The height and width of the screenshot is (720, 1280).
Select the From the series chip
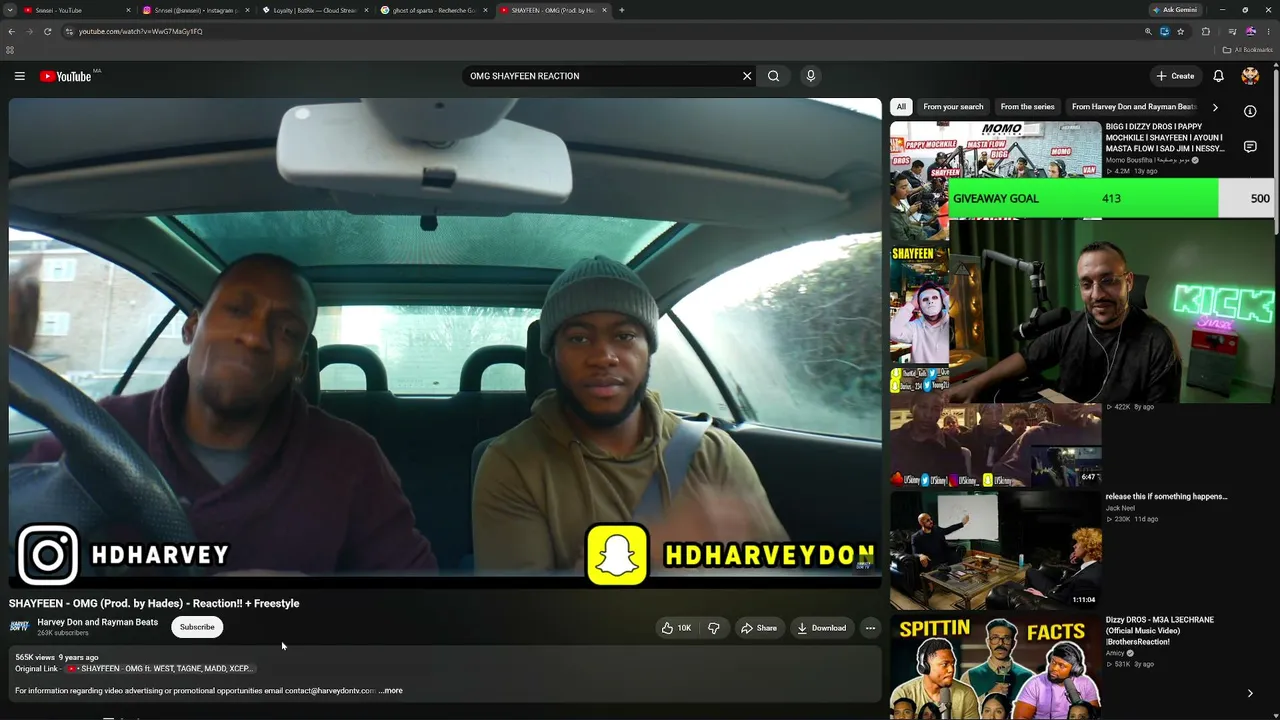point(1027,107)
